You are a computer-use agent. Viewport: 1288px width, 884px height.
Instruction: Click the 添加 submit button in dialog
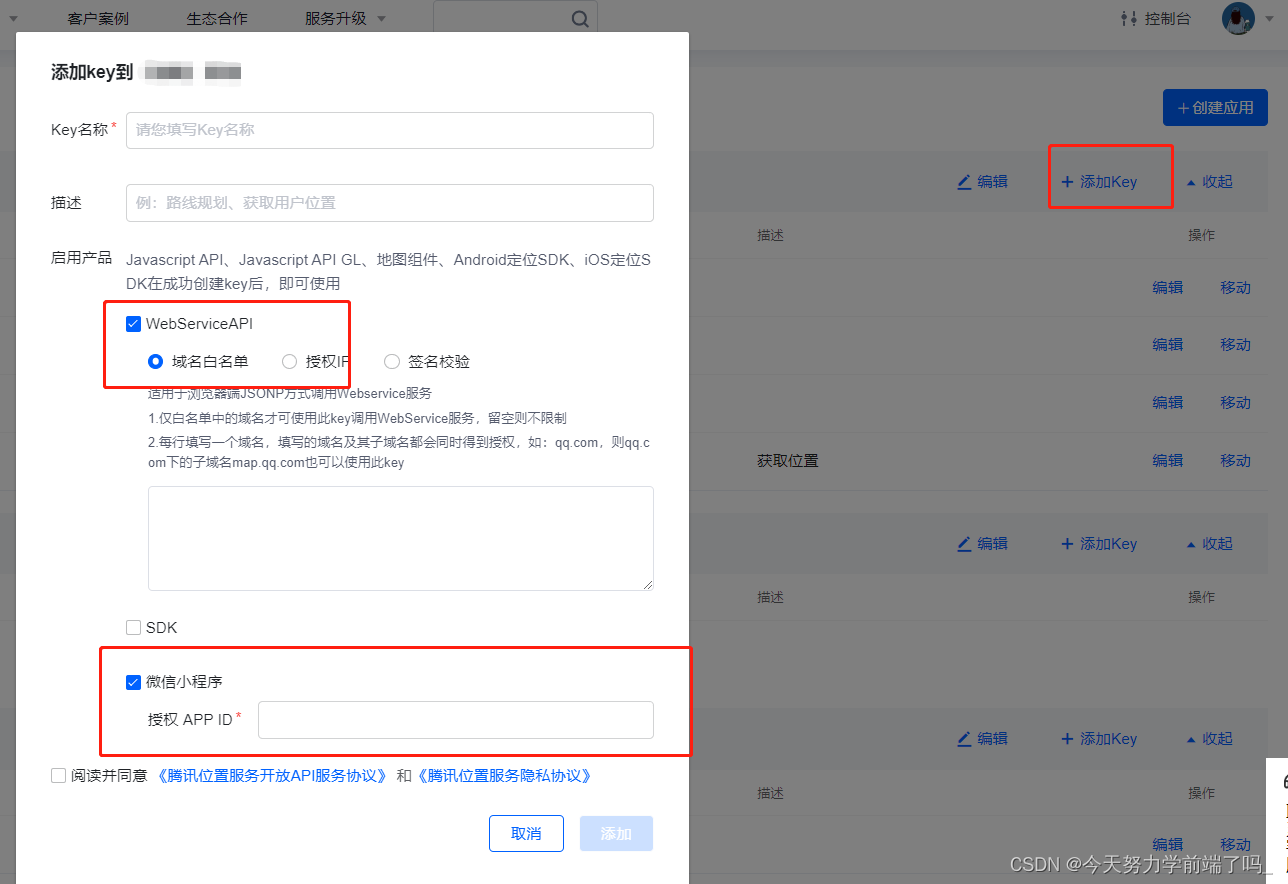point(616,834)
